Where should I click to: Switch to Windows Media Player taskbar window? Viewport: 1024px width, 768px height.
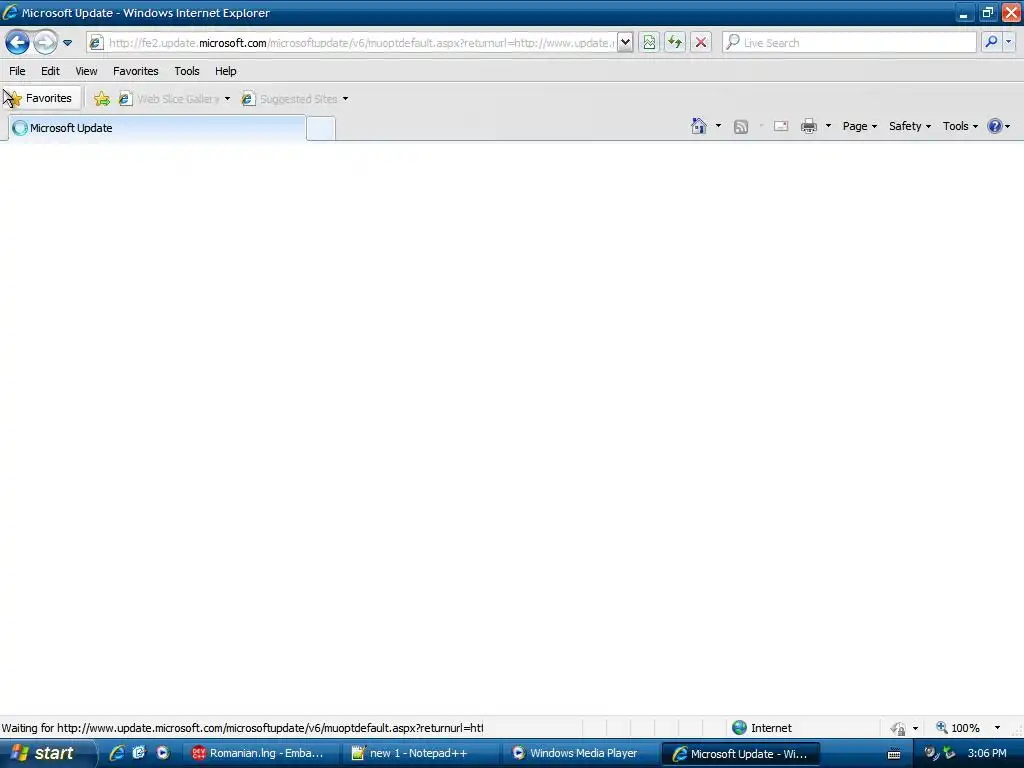point(581,754)
